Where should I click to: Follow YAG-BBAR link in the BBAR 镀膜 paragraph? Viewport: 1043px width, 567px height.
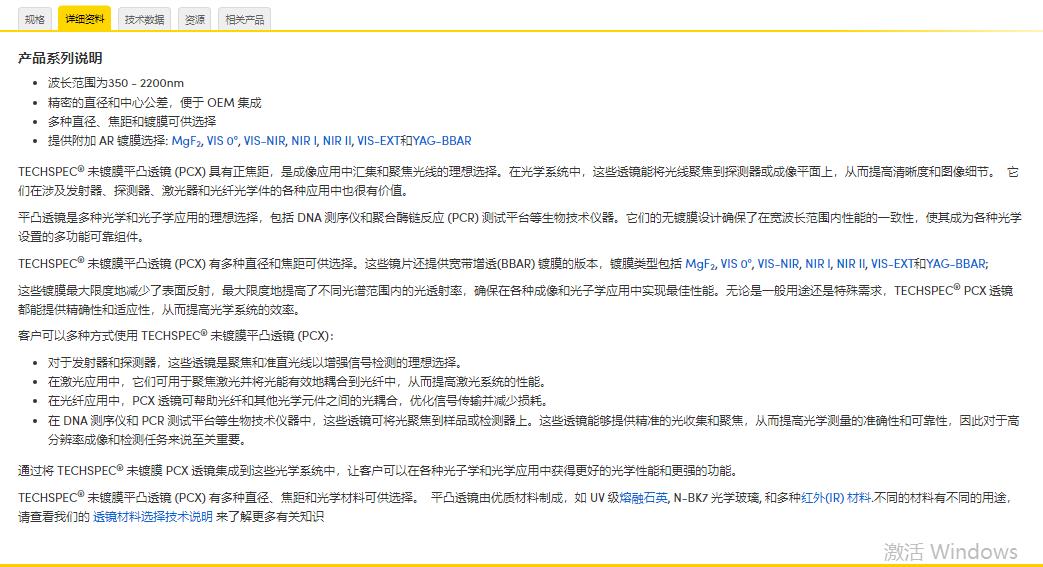pyautogui.click(x=956, y=264)
